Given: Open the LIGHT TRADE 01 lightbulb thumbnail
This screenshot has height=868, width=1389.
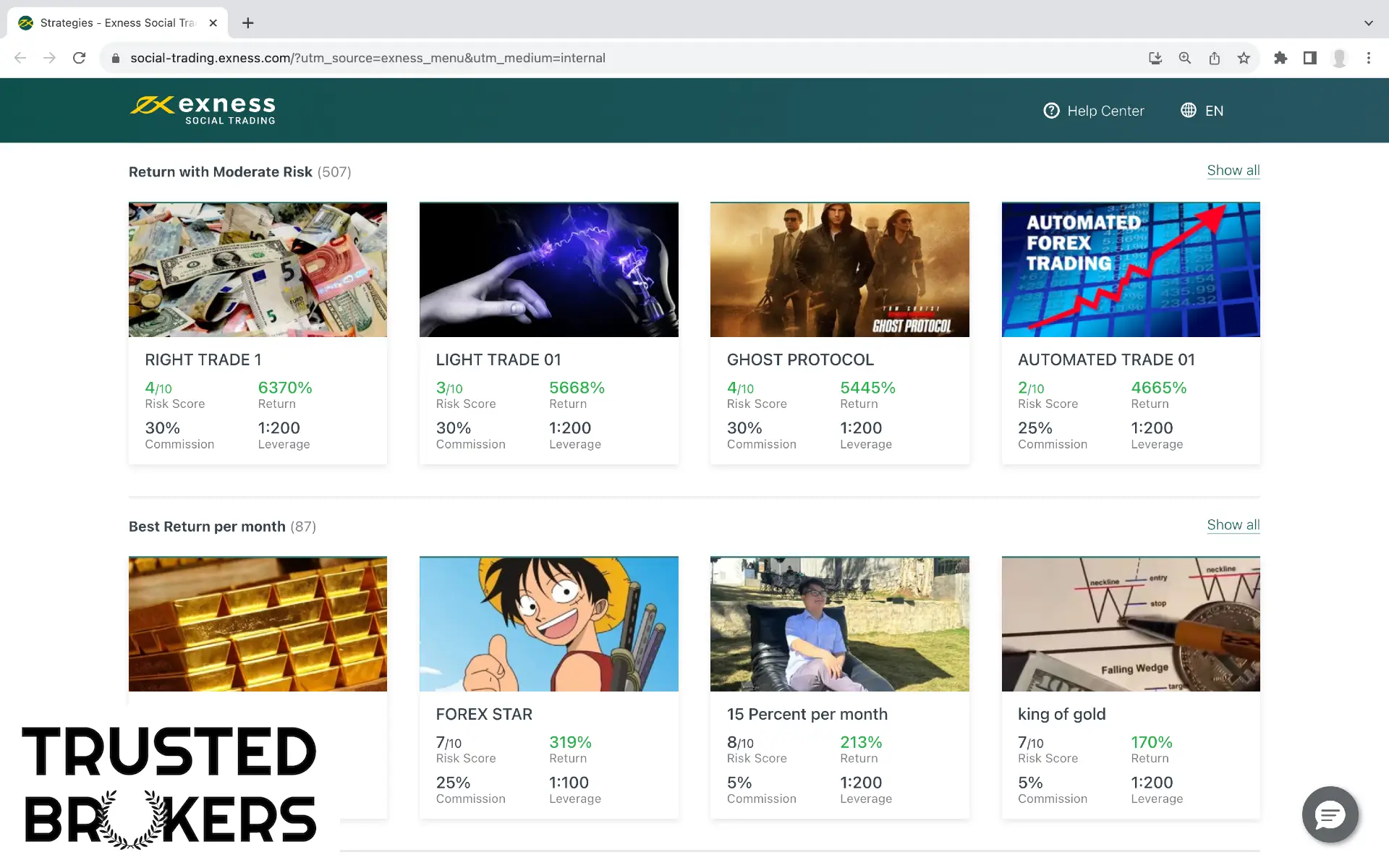Looking at the screenshot, I should pyautogui.click(x=549, y=270).
